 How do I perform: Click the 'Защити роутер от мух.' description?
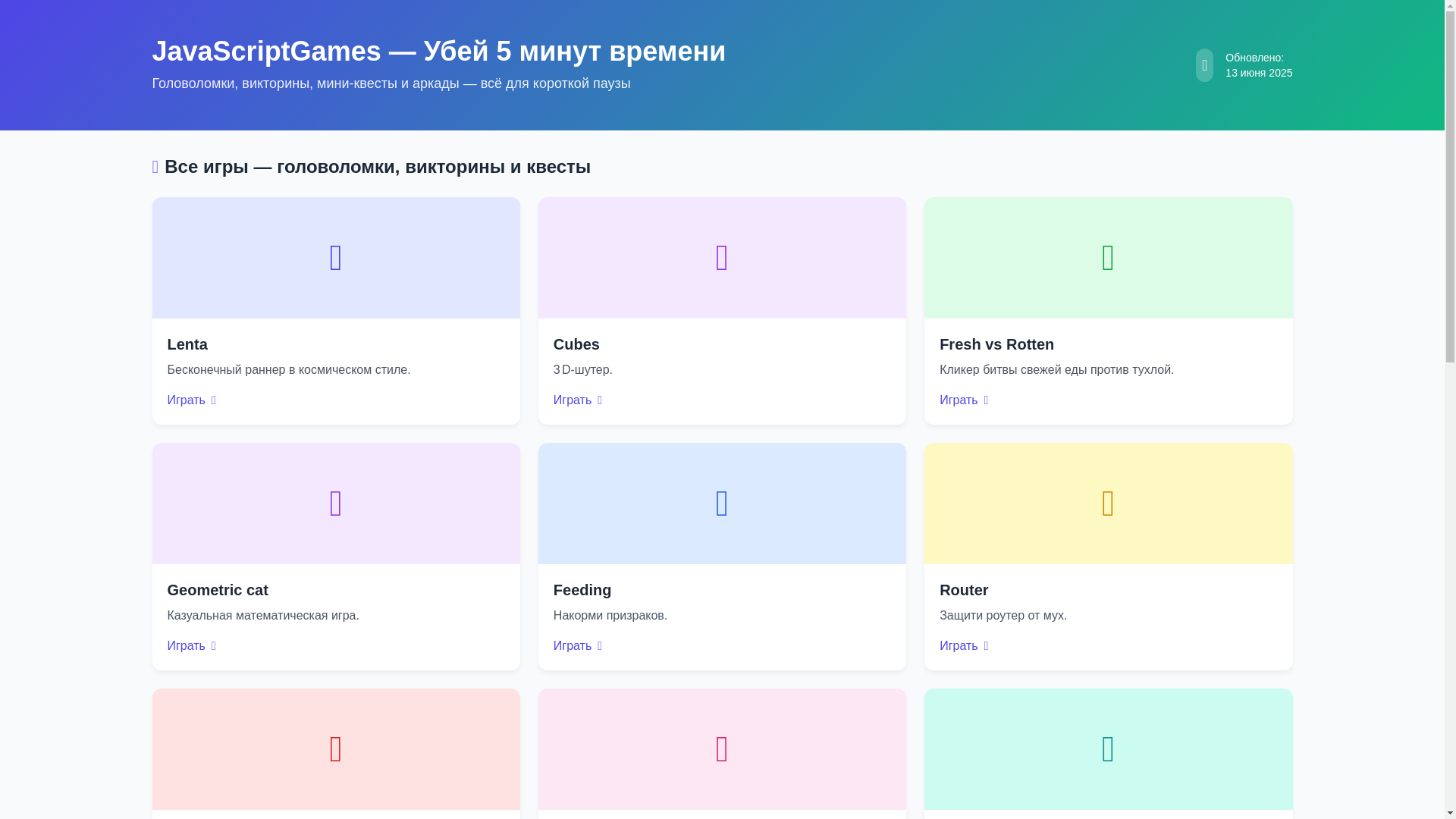pyautogui.click(x=1003, y=616)
